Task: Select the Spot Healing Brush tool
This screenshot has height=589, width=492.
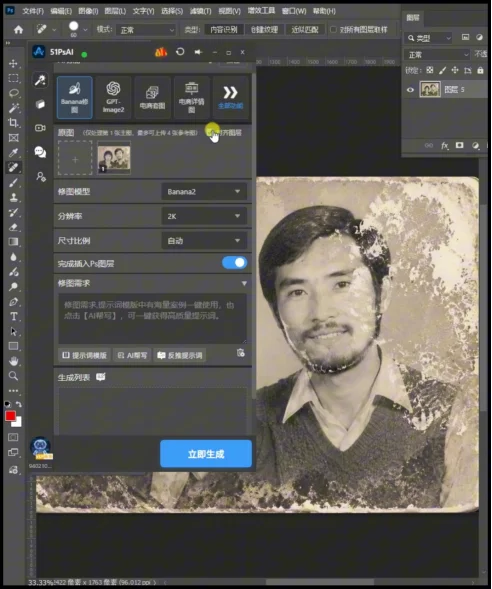Action: 13,168
